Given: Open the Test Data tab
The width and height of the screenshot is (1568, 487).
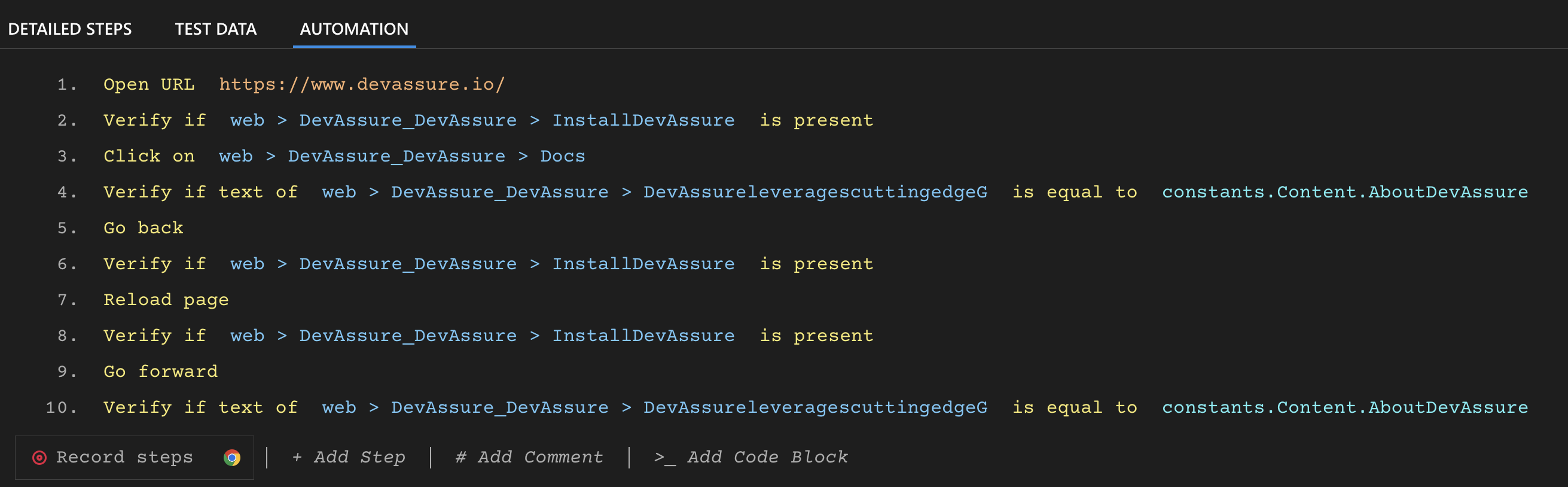Looking at the screenshot, I should (215, 29).
